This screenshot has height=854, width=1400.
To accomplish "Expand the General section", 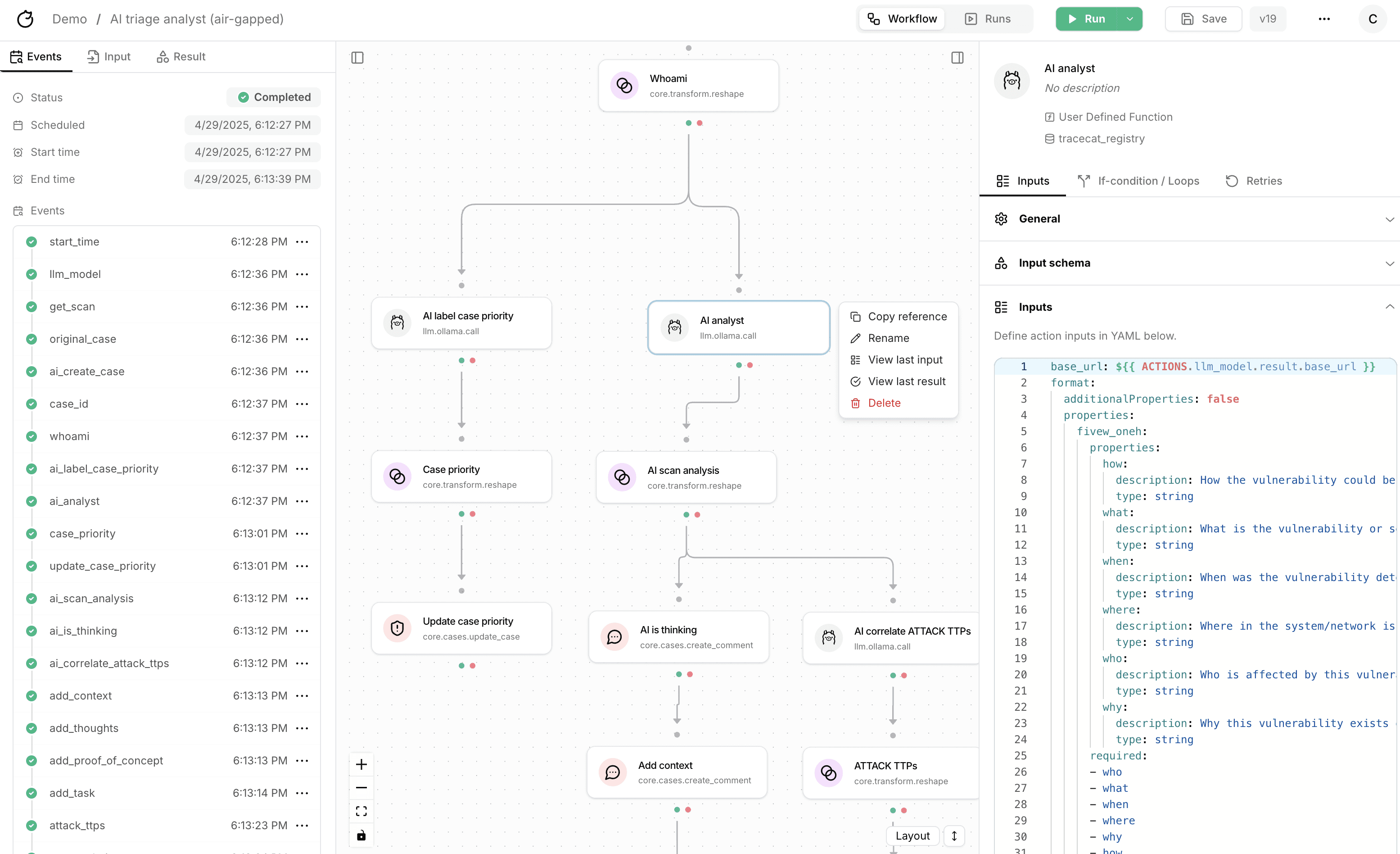I will coord(1190,219).
